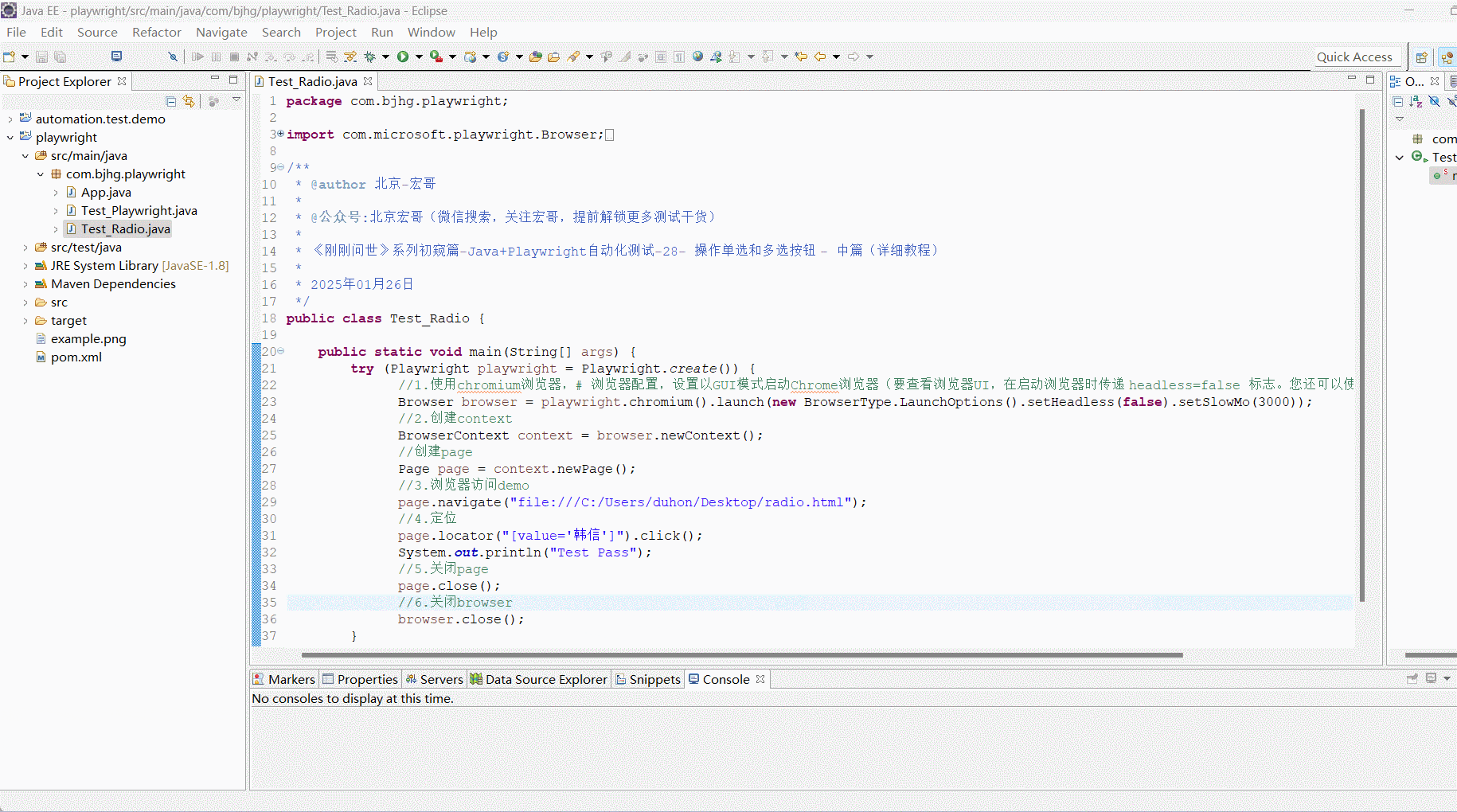Toggle Link with Editor in Project Explorer
This screenshot has width=1457, height=812.
tap(189, 101)
